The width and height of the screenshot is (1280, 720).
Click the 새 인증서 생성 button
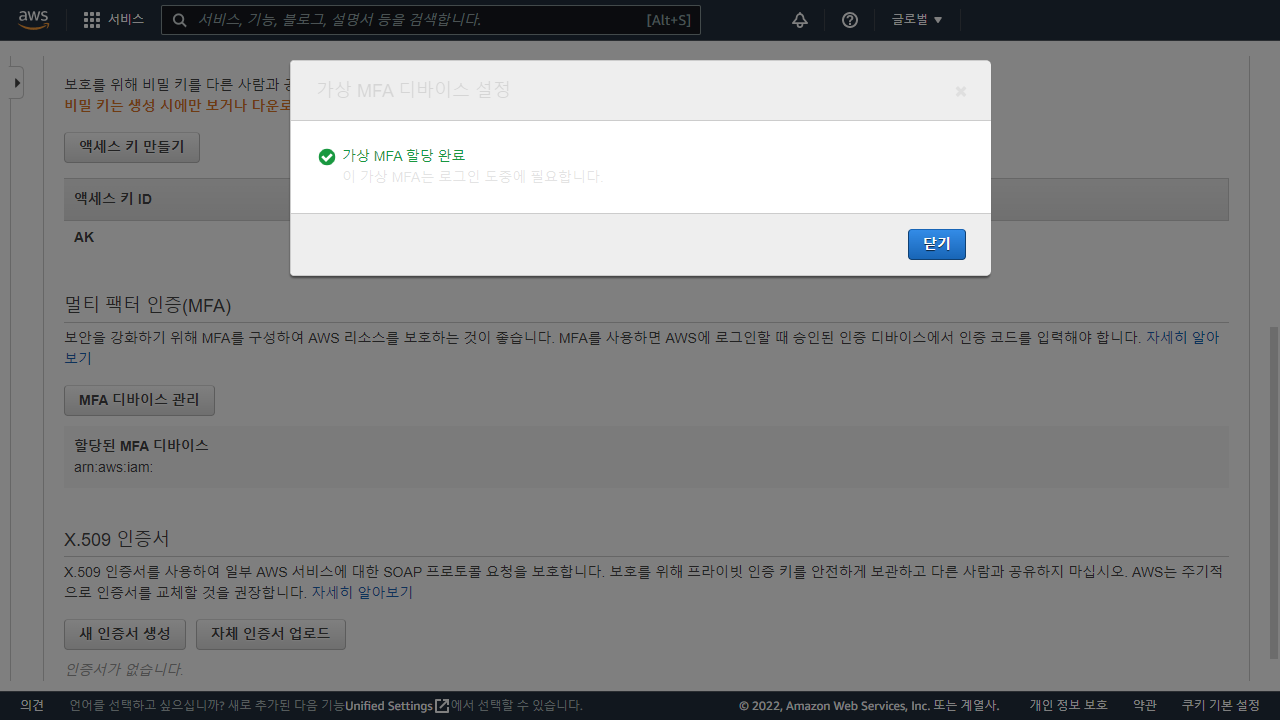point(125,634)
